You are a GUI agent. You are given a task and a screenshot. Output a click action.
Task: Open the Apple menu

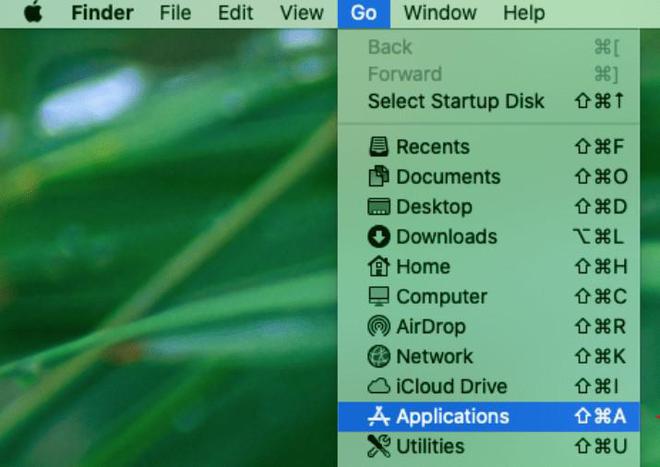coord(33,13)
